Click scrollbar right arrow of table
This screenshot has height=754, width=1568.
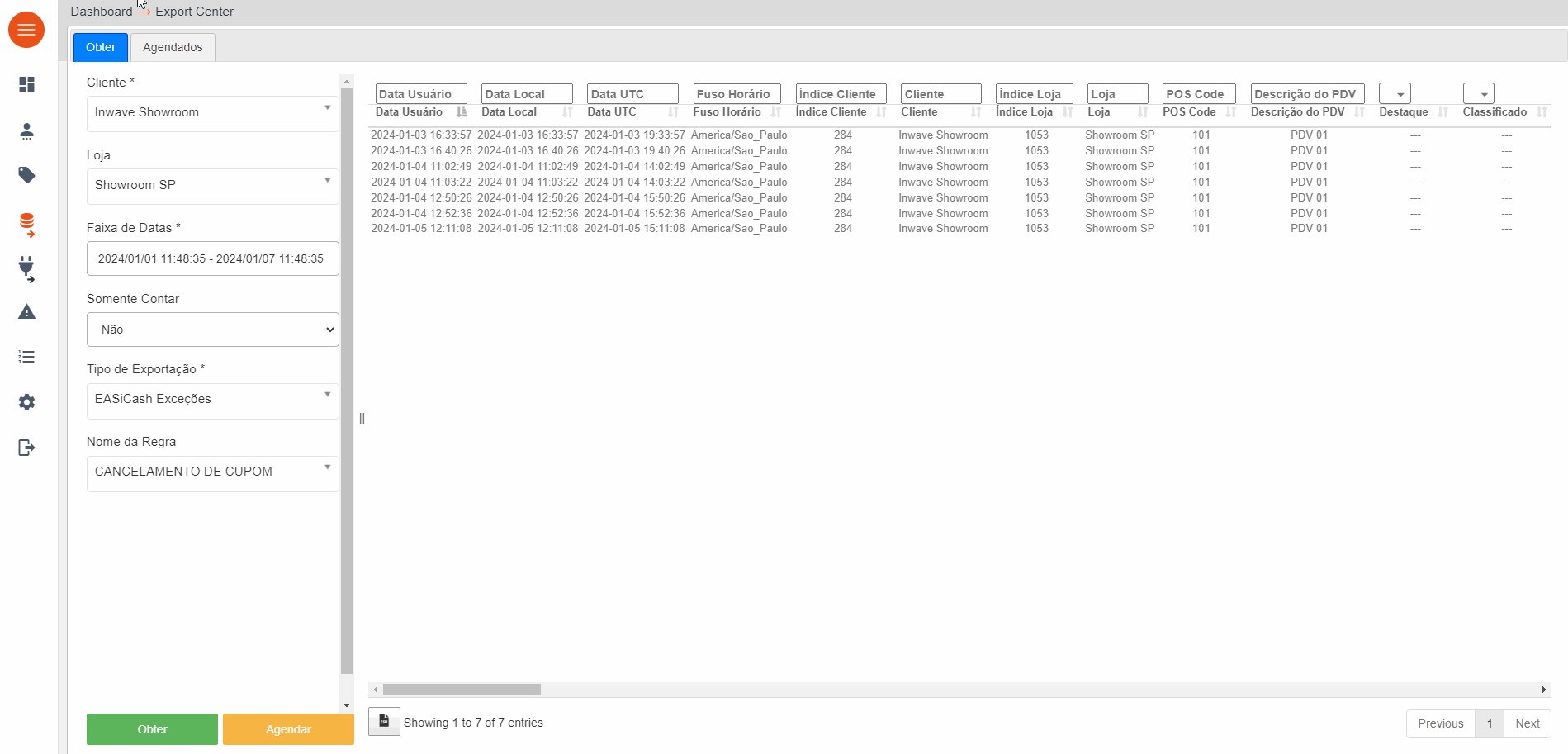click(1544, 690)
